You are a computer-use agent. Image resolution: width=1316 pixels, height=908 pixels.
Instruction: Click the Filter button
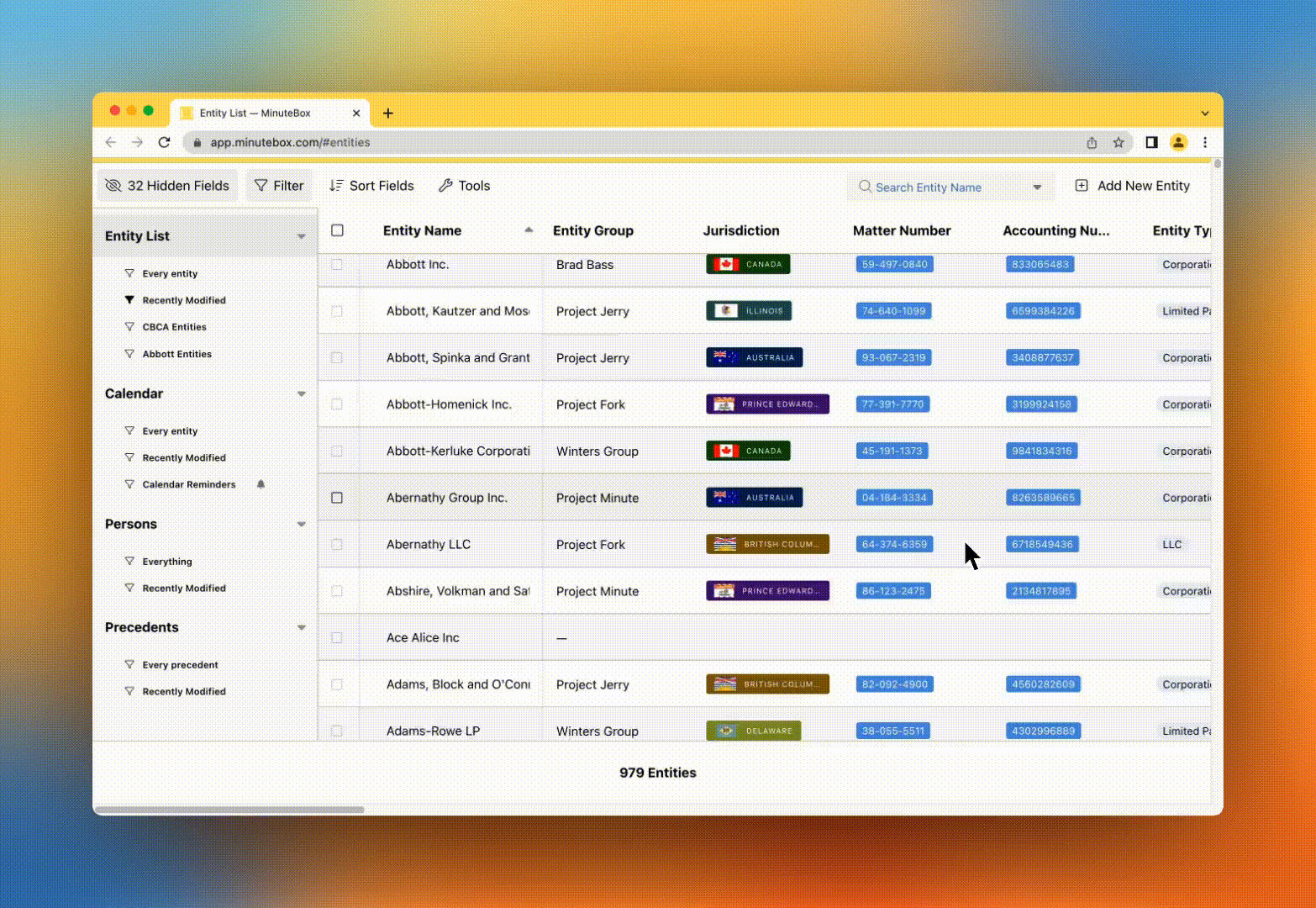point(279,186)
